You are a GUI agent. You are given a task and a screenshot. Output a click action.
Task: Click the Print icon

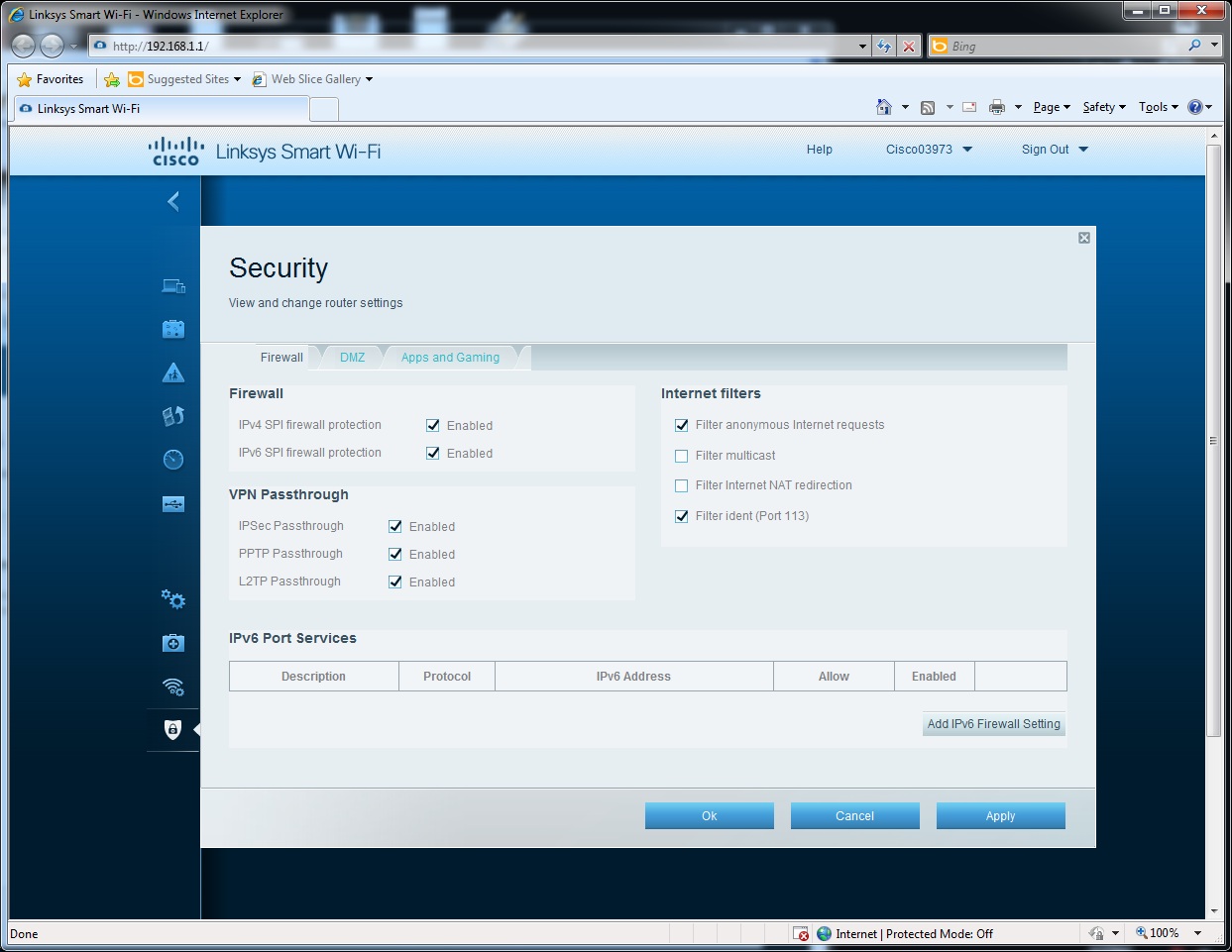997,107
